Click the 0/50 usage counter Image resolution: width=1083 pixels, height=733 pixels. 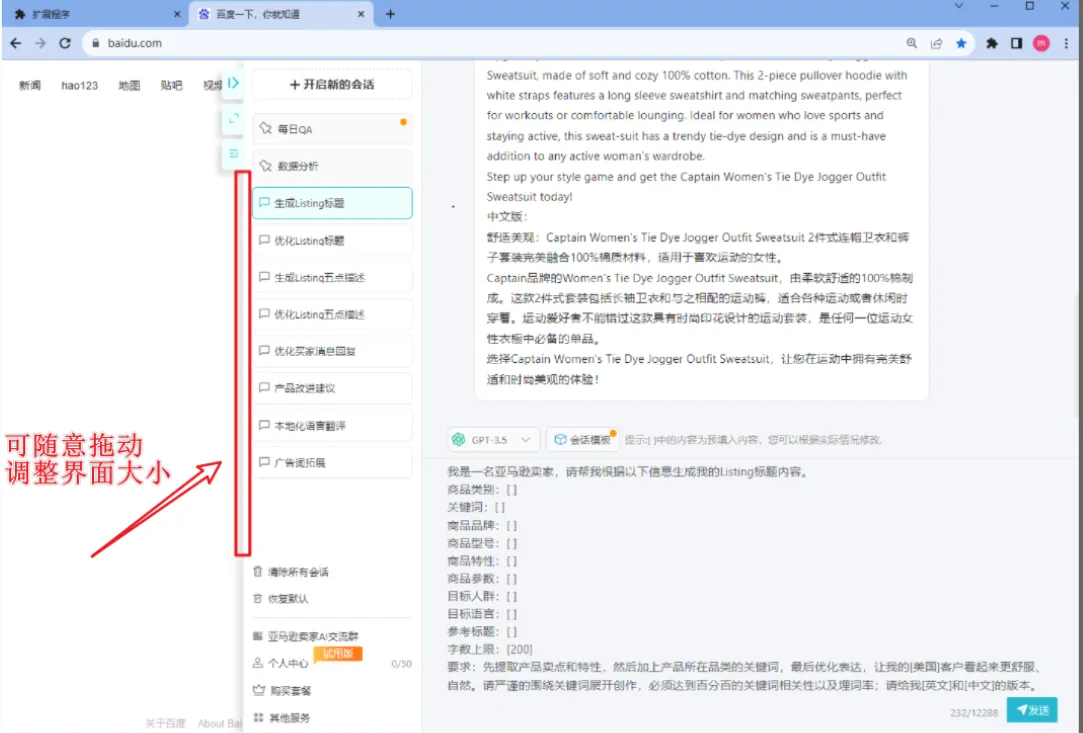tap(401, 664)
